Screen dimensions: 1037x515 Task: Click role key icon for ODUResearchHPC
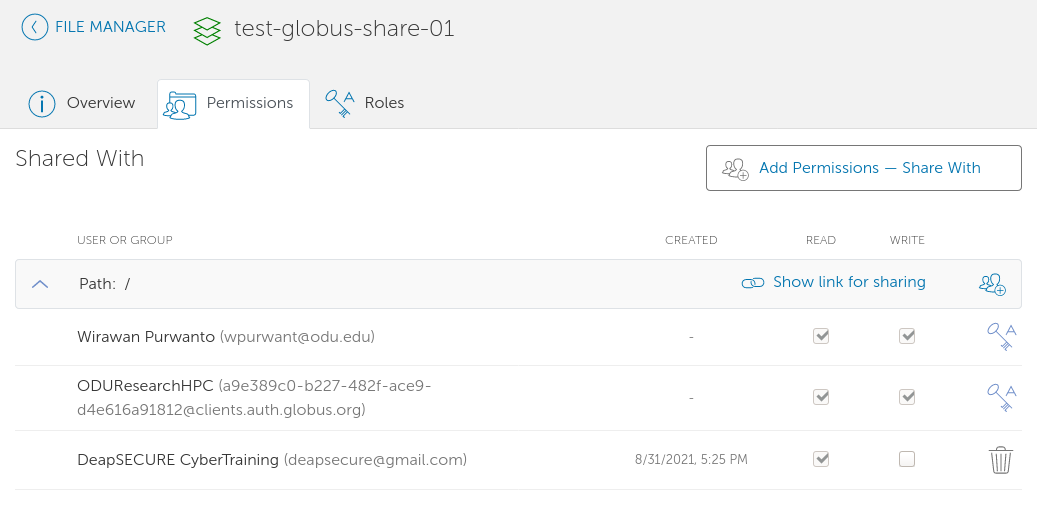tap(1001, 397)
